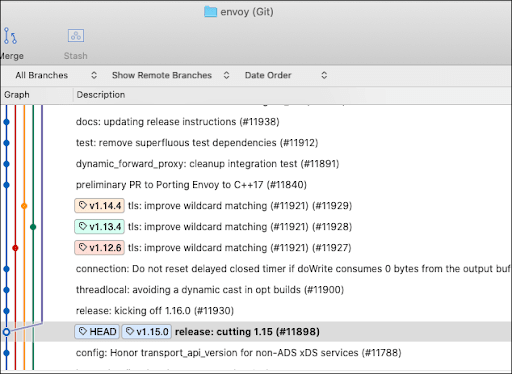Select commit 'tls: improve wildcard matching (#11921) (#11928)'

point(240,227)
